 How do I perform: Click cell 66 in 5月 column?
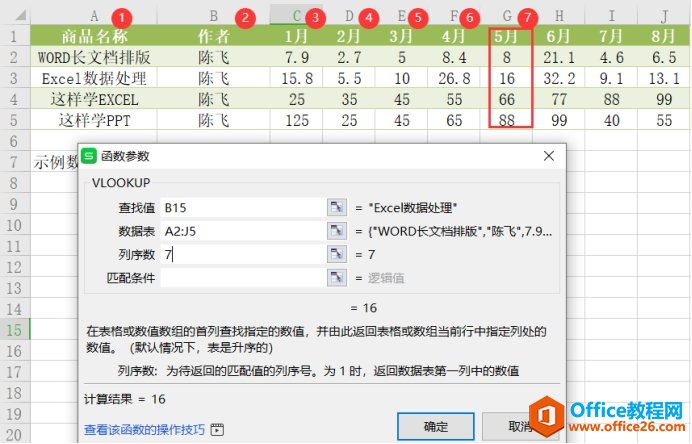(506, 99)
